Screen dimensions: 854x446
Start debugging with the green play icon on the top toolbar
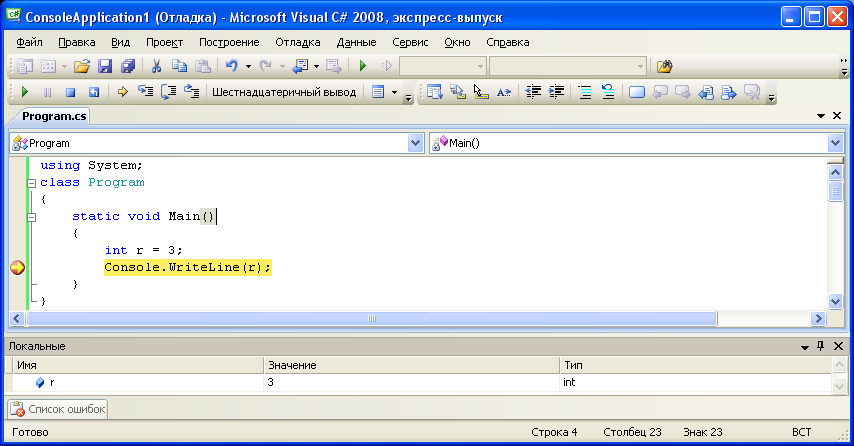tap(363, 66)
